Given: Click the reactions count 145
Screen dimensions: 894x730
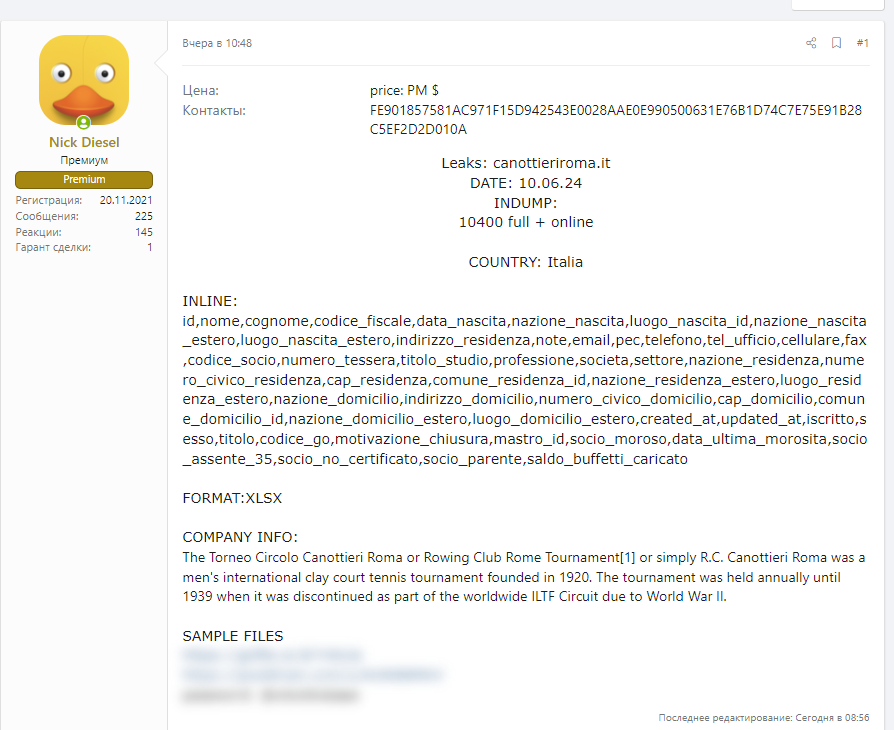Looking at the screenshot, I should (x=143, y=232).
